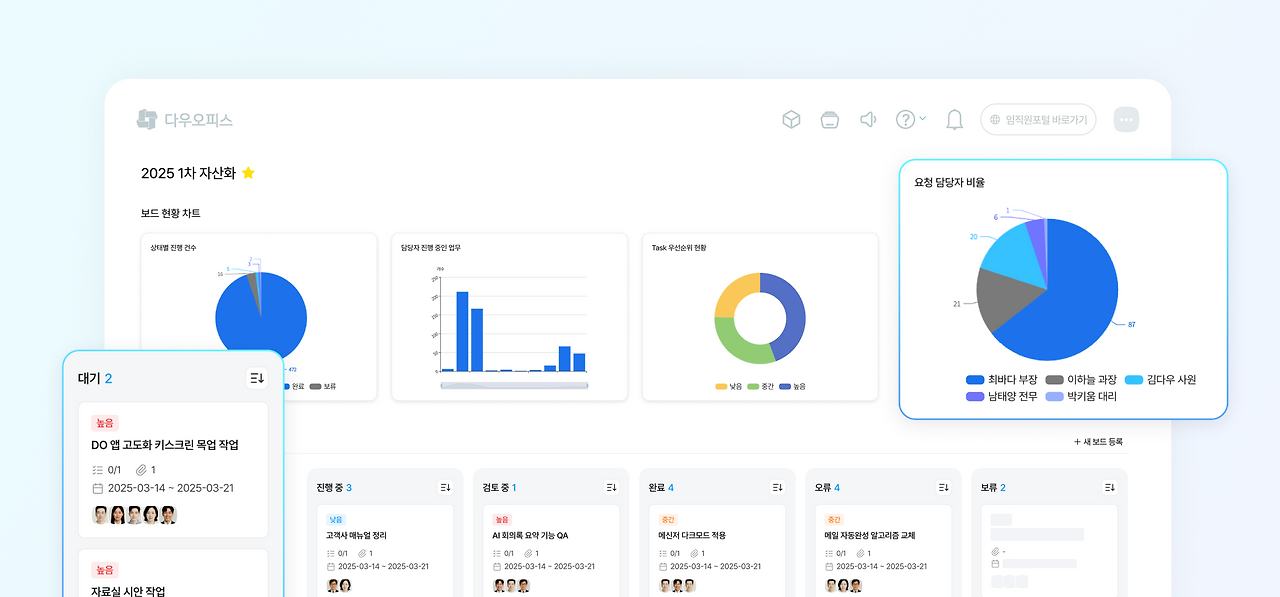Open the announcements speaker icon
The height and width of the screenshot is (597, 1280).
click(868, 118)
